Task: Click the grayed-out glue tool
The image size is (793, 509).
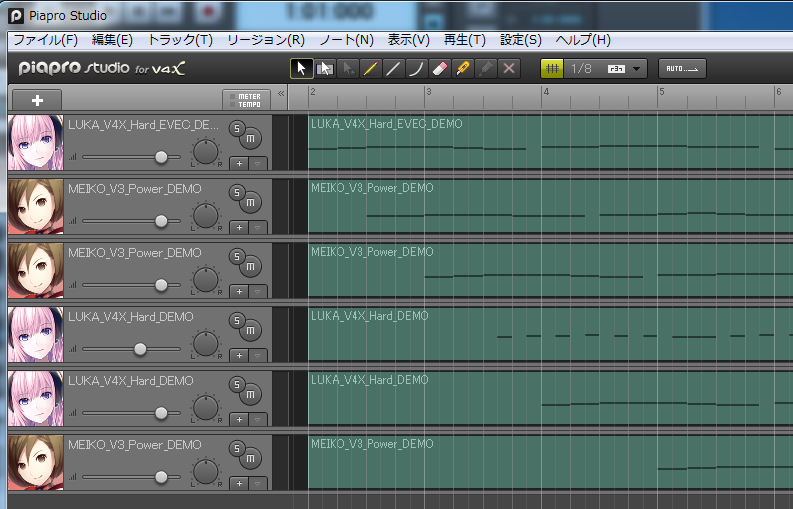Action: pyautogui.click(x=486, y=68)
